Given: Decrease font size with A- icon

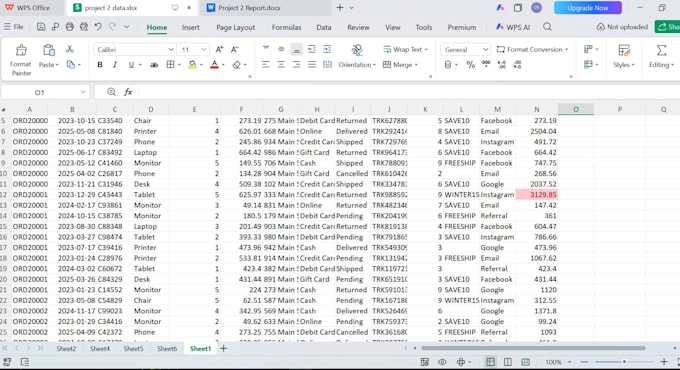Looking at the screenshot, I should click(235, 49).
